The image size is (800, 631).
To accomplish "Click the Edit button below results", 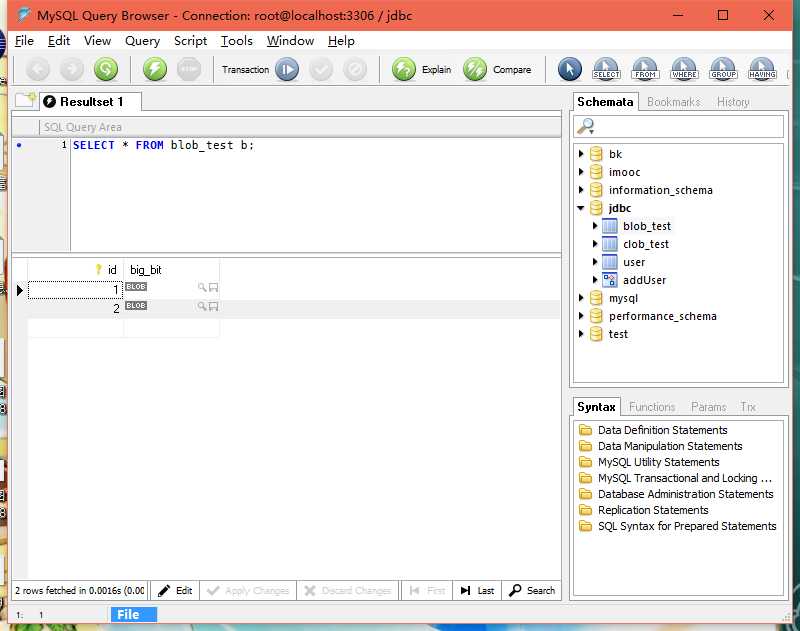I will click(175, 591).
